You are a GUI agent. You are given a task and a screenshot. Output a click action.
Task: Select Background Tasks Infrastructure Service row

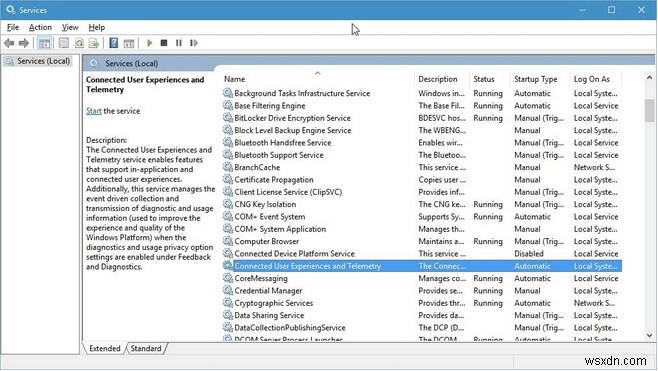coord(422,93)
